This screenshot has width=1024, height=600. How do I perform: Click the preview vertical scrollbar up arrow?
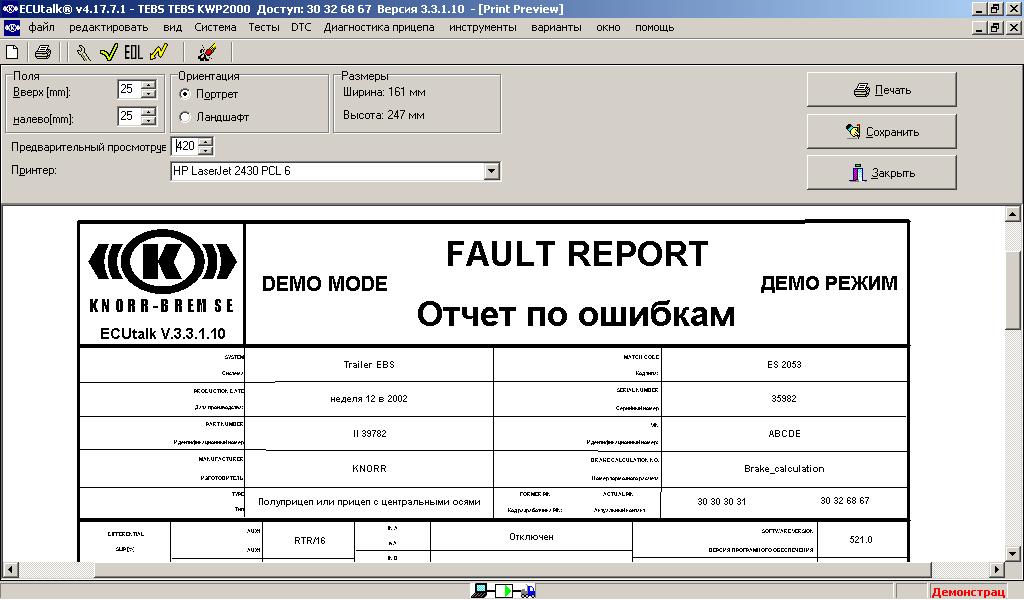pyautogui.click(x=1012, y=213)
